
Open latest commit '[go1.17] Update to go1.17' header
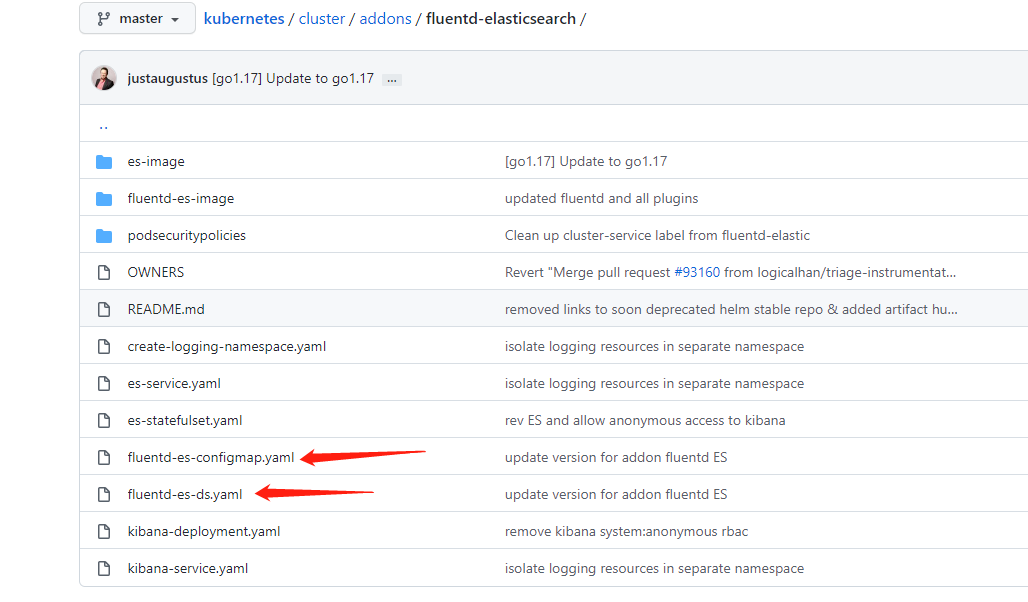click(x=293, y=79)
